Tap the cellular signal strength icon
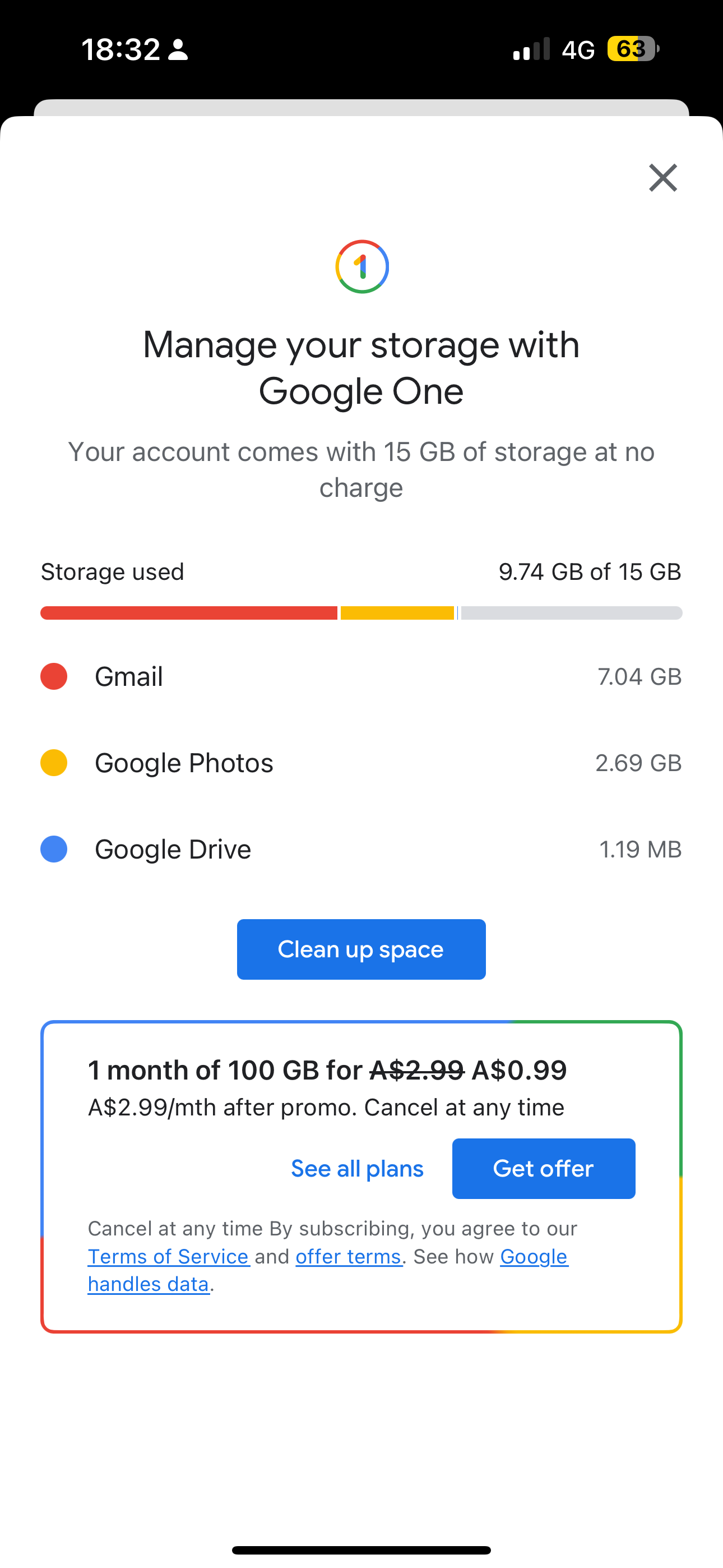 pyautogui.click(x=531, y=49)
